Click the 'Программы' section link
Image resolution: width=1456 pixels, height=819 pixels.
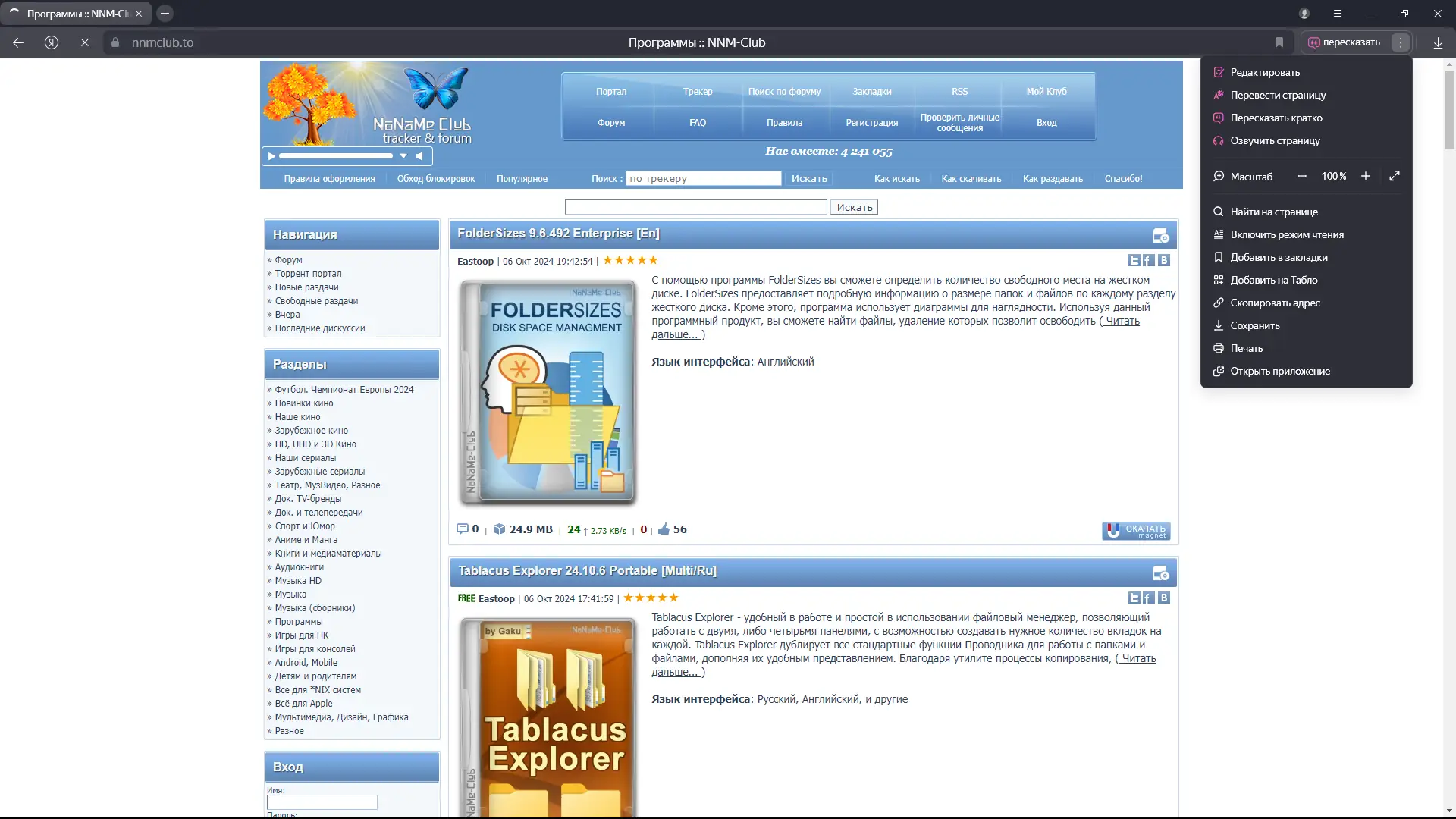click(x=298, y=622)
